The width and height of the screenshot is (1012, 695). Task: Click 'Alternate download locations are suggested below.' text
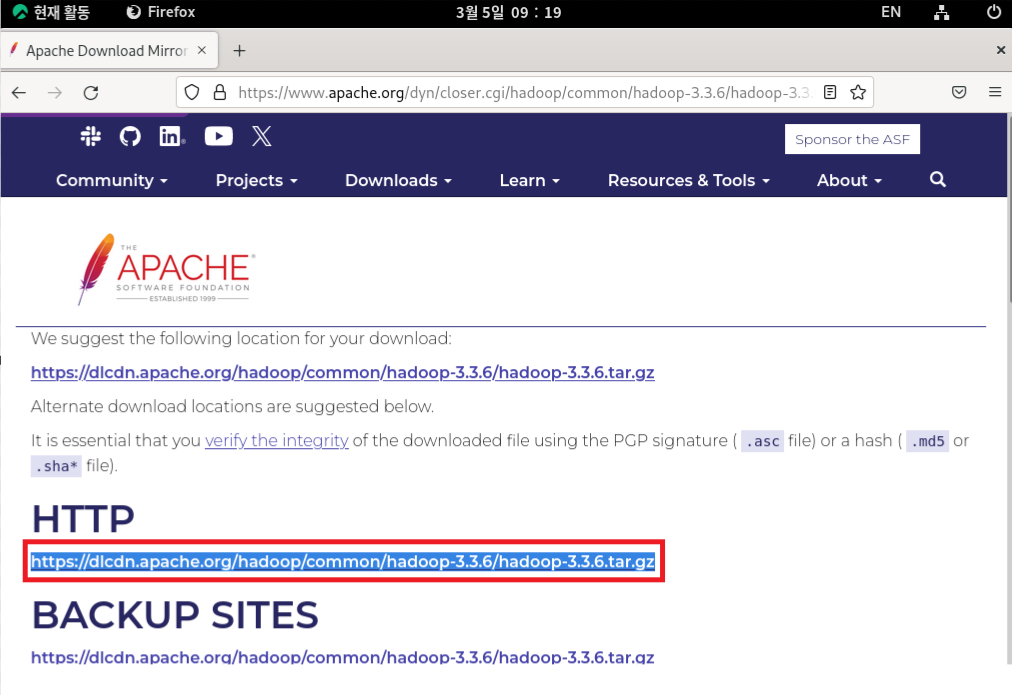tap(232, 407)
